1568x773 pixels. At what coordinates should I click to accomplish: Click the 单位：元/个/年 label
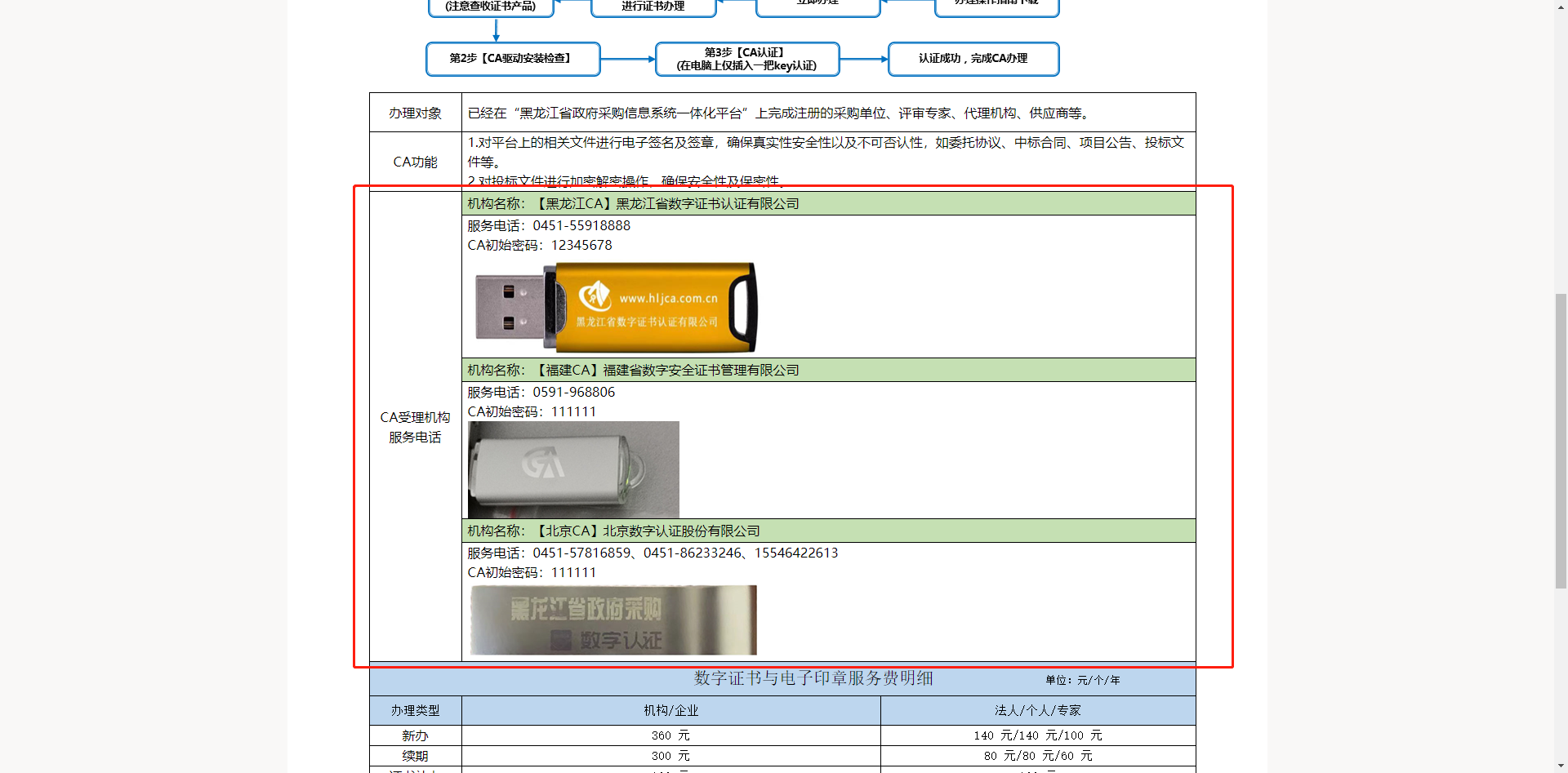(1083, 680)
